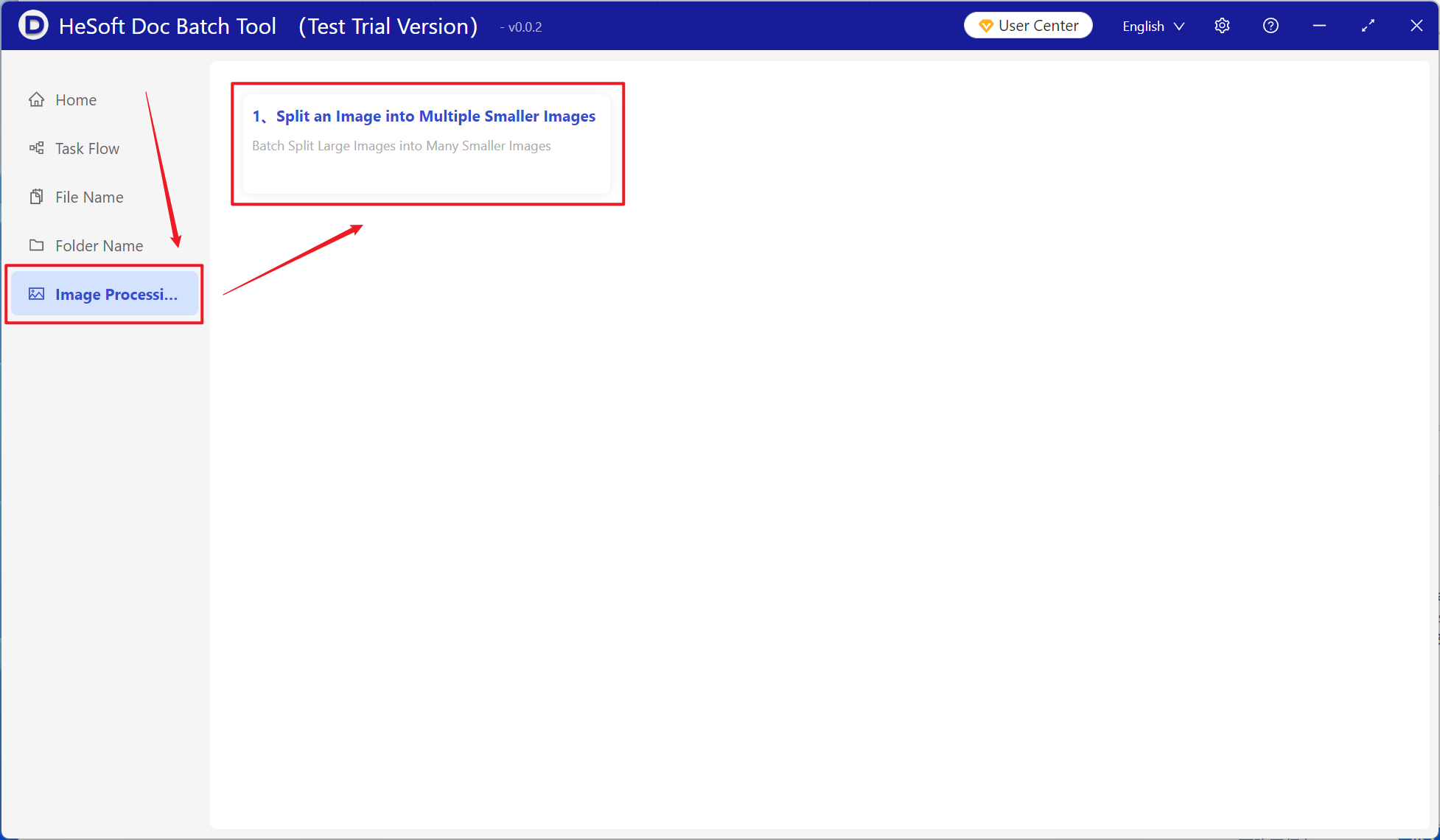Click the Task Flow sidebar icon
1440x840 pixels.
(x=36, y=148)
